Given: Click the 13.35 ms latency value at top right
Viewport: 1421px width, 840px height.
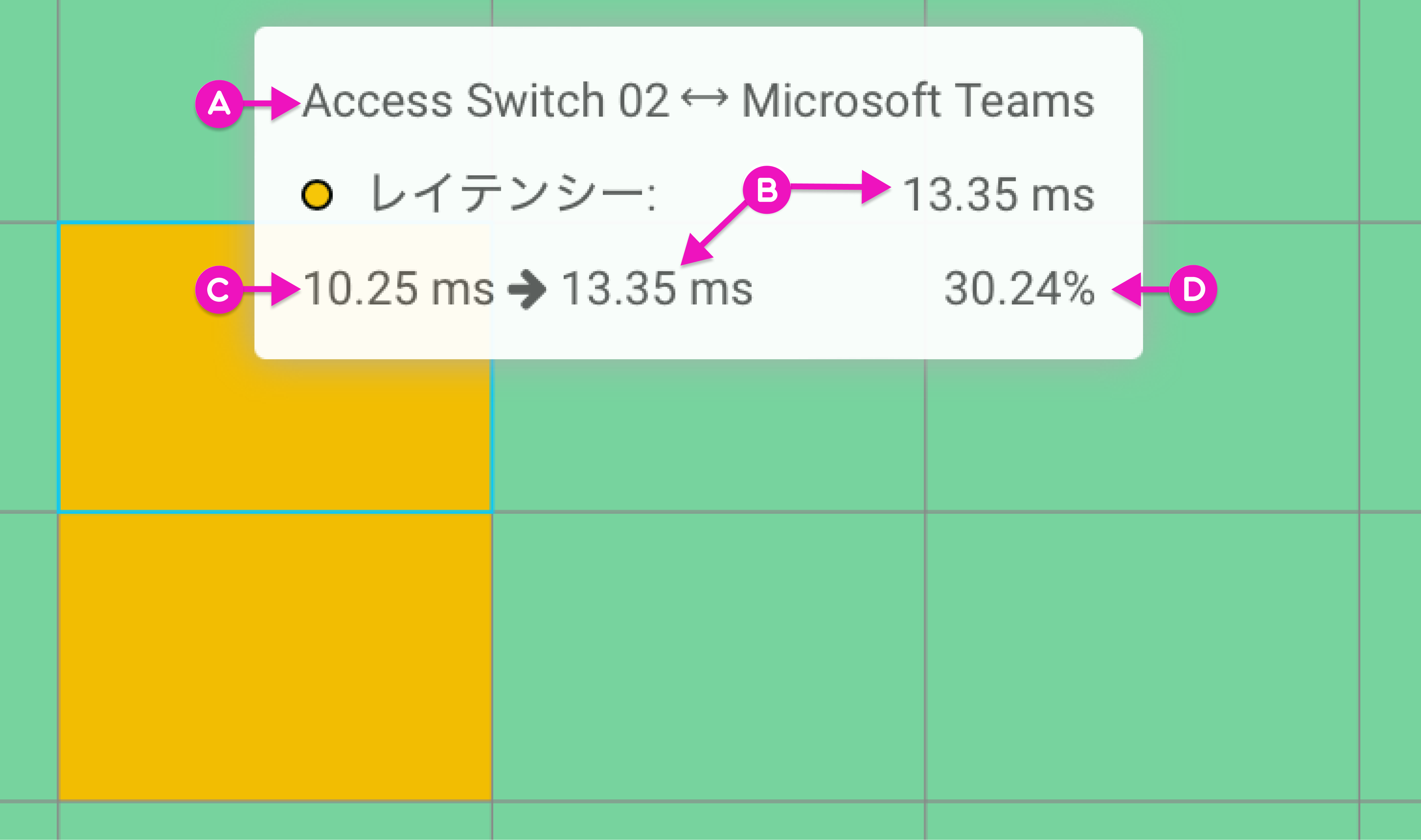Looking at the screenshot, I should pos(998,194).
